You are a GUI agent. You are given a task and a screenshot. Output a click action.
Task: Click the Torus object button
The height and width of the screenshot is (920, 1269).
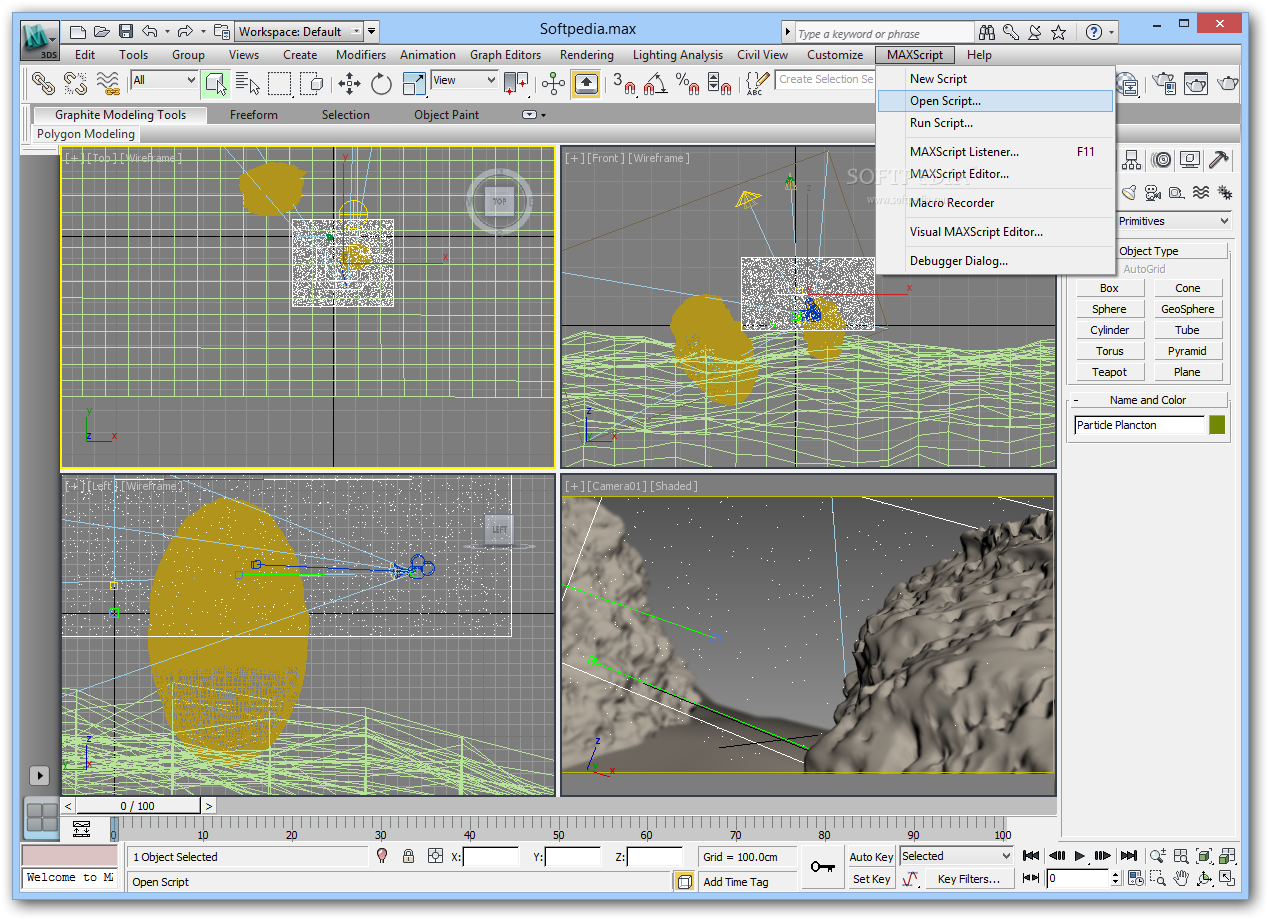coord(1109,351)
